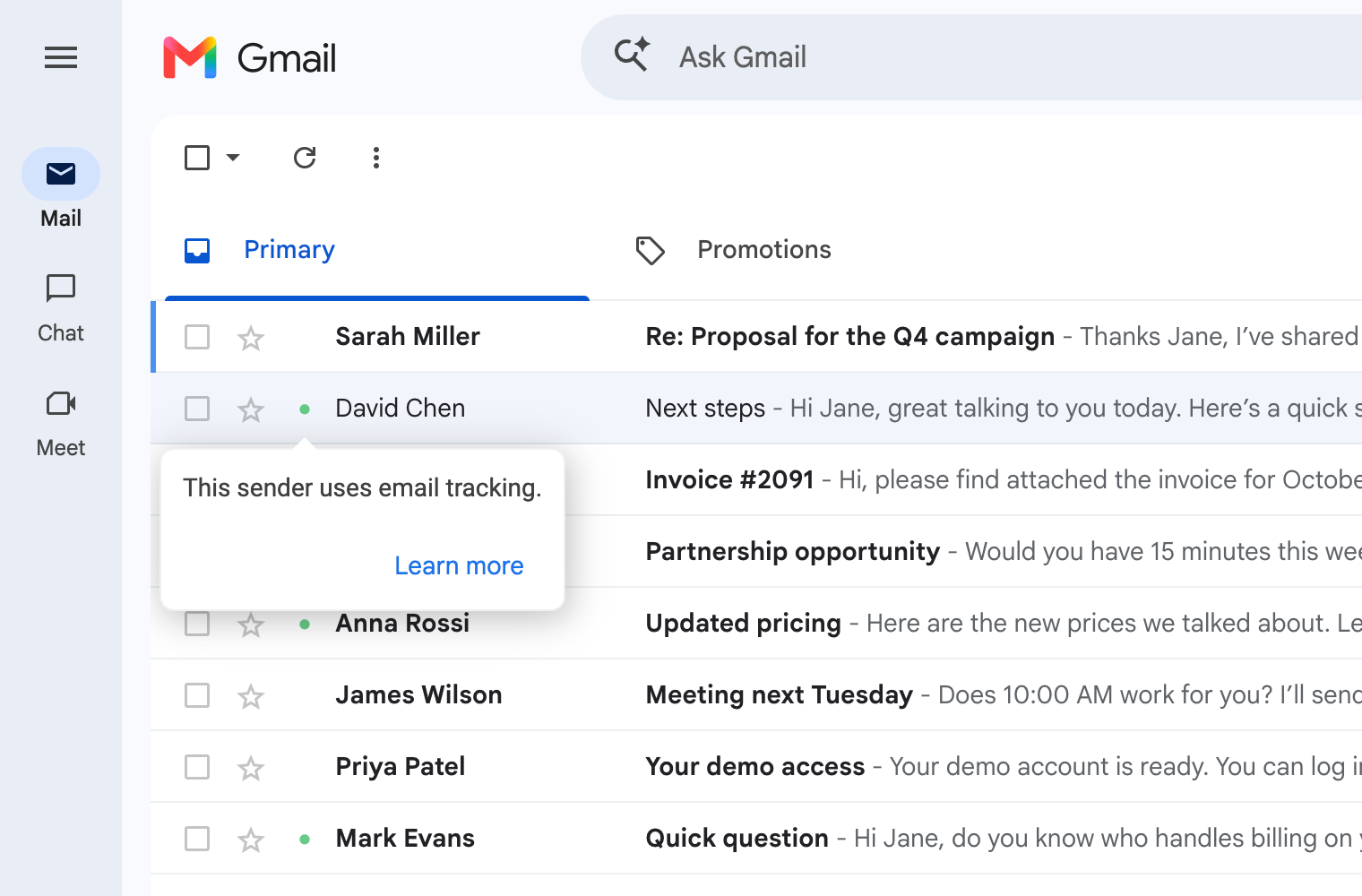Screen dimensions: 1362x896
Task: Click the green tracking dot beside David Chen
Action: point(304,409)
